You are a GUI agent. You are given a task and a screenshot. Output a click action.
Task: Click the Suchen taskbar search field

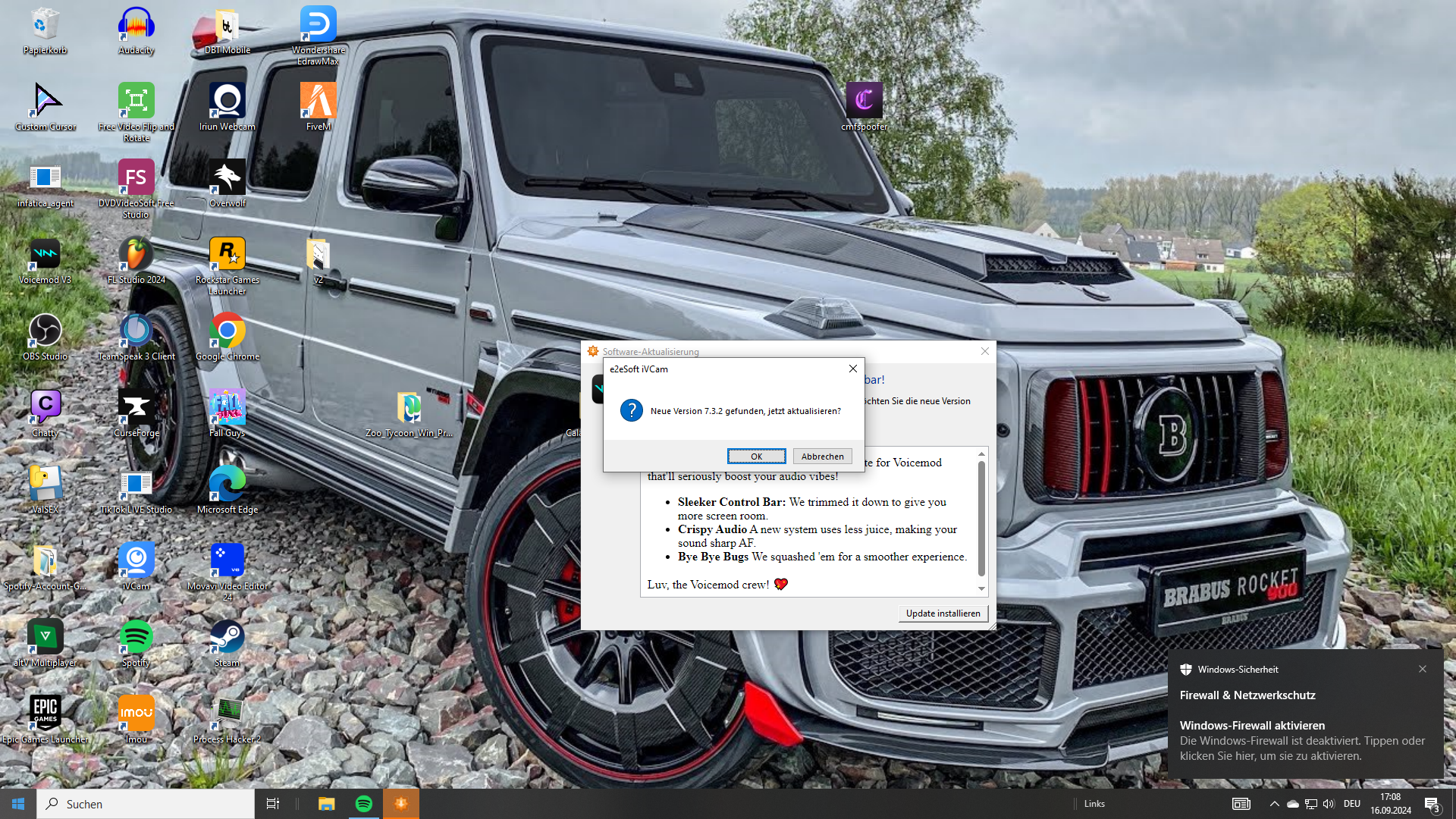146,804
